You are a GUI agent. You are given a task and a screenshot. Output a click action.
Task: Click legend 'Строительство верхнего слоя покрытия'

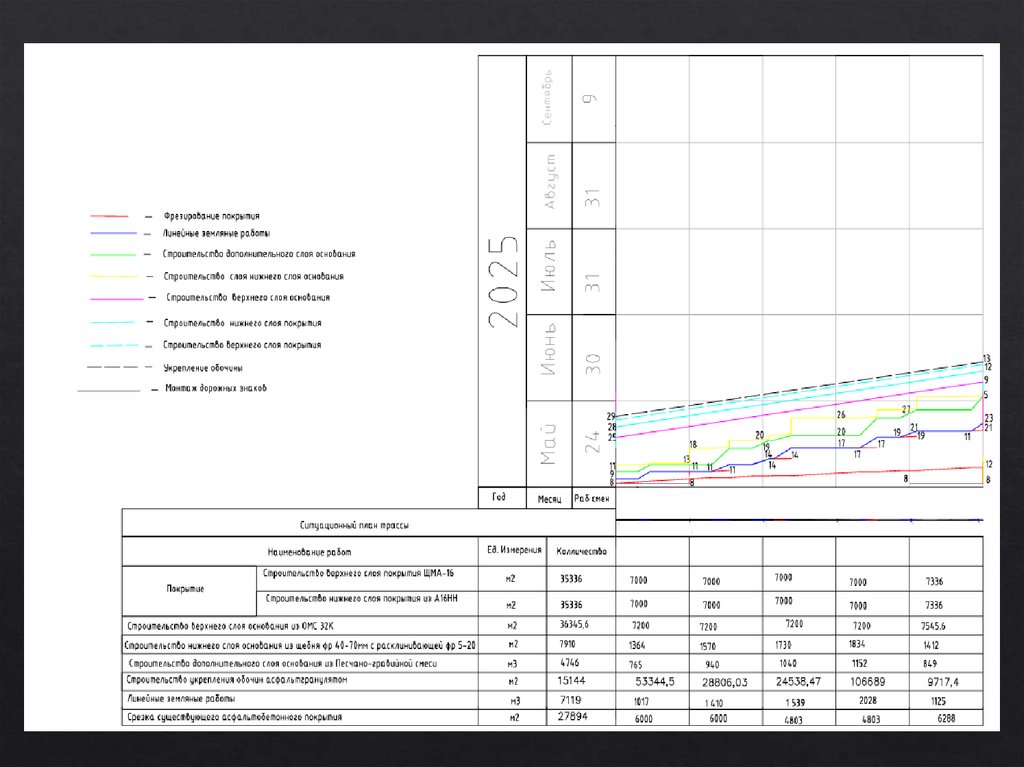(242, 345)
